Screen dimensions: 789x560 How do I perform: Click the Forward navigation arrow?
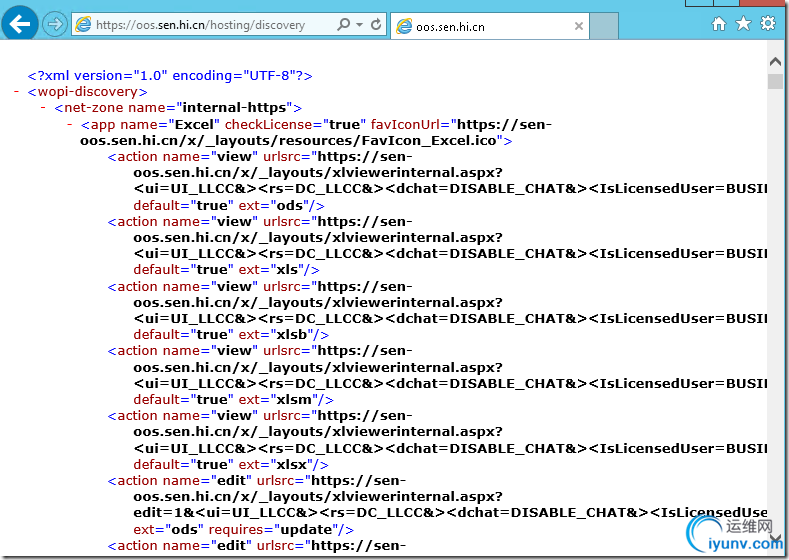tap(54, 24)
